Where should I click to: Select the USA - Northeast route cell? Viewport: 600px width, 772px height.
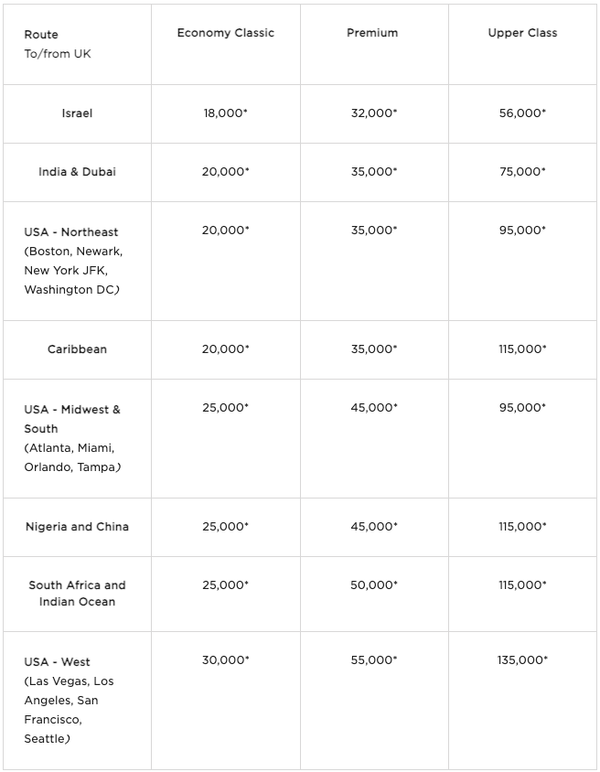pos(74,260)
